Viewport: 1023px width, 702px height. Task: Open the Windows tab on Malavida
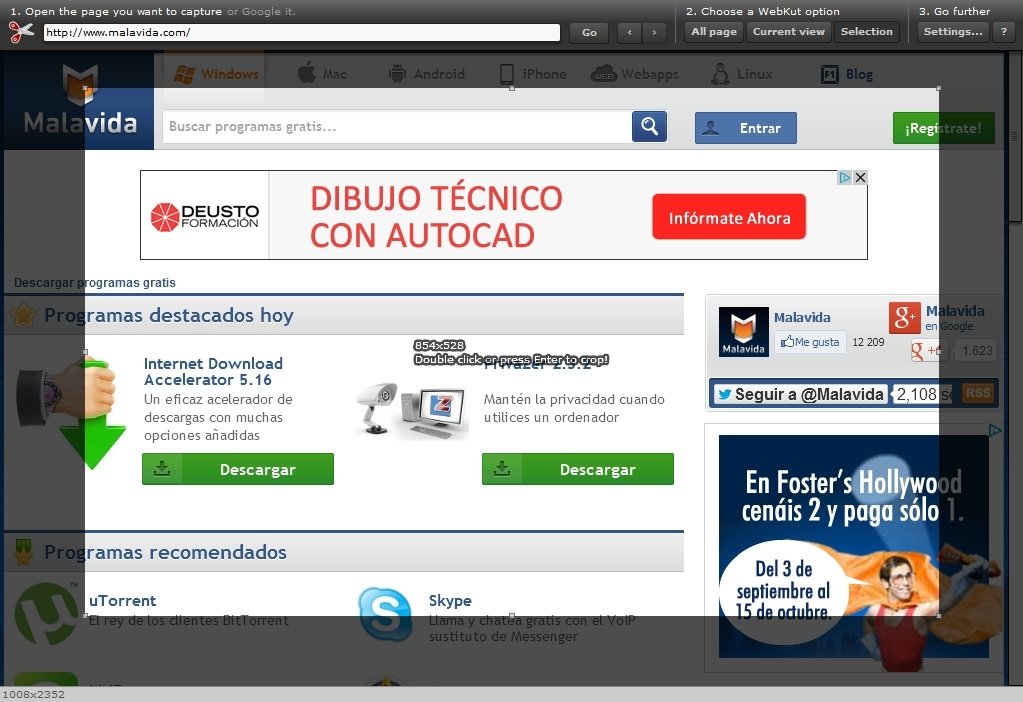pyautogui.click(x=214, y=74)
